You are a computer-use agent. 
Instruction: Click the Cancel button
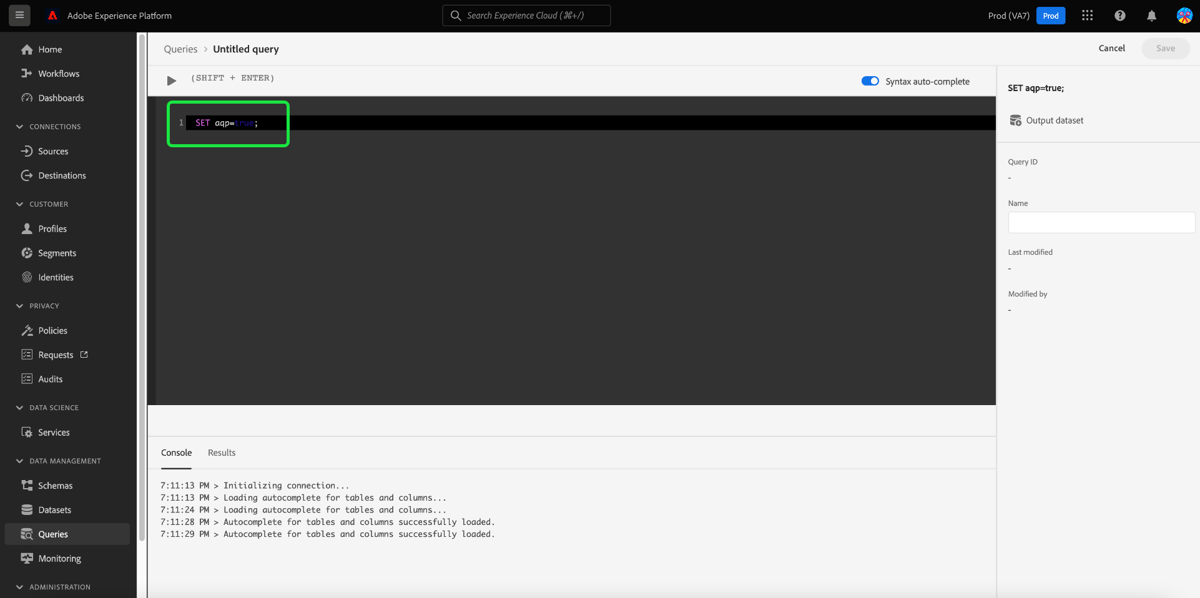click(x=1111, y=47)
